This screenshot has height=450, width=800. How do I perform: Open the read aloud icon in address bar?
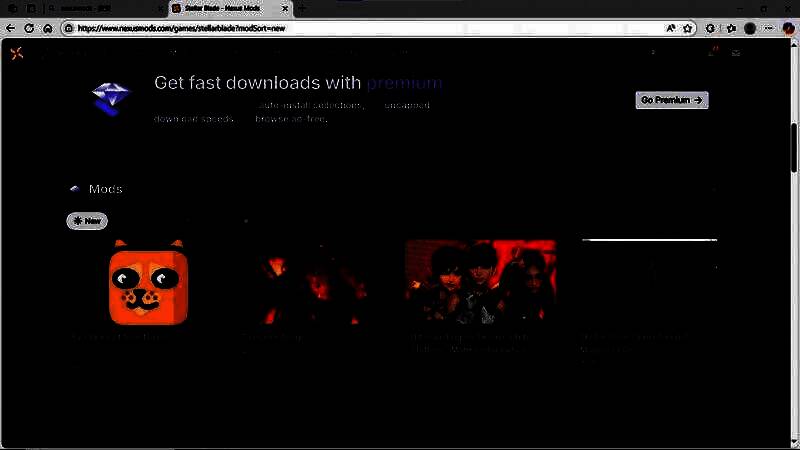click(670, 28)
